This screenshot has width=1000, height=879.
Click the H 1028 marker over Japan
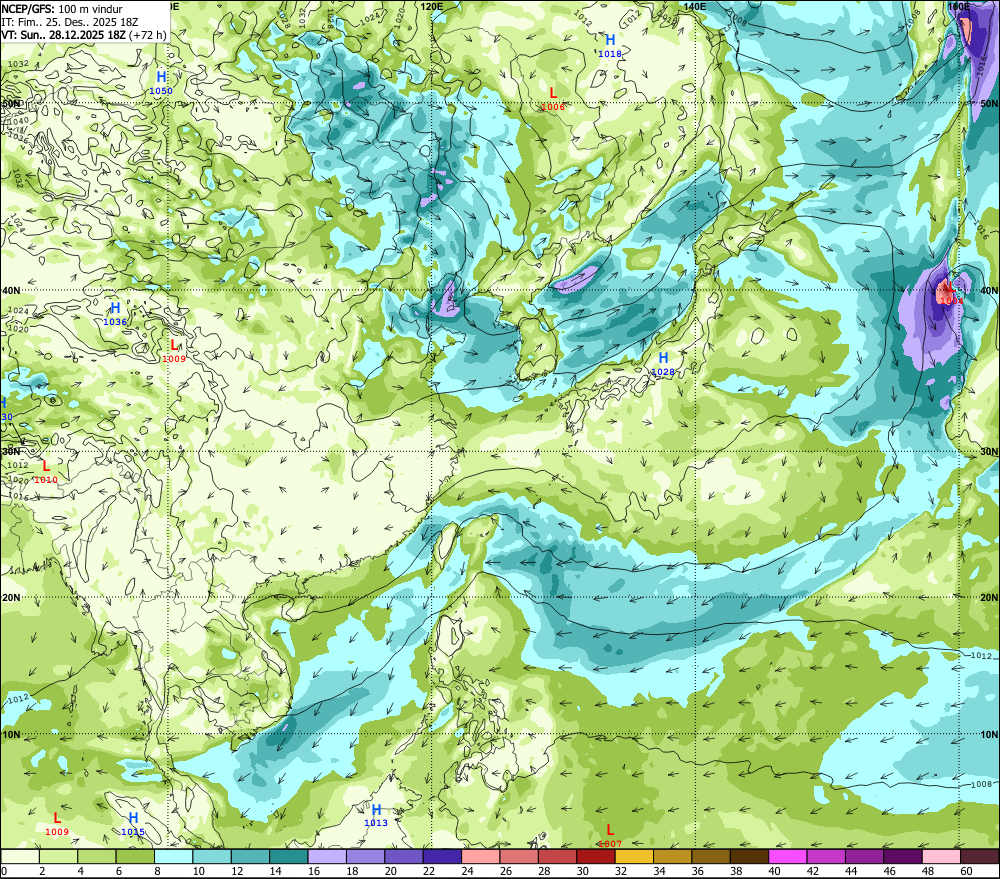[663, 364]
